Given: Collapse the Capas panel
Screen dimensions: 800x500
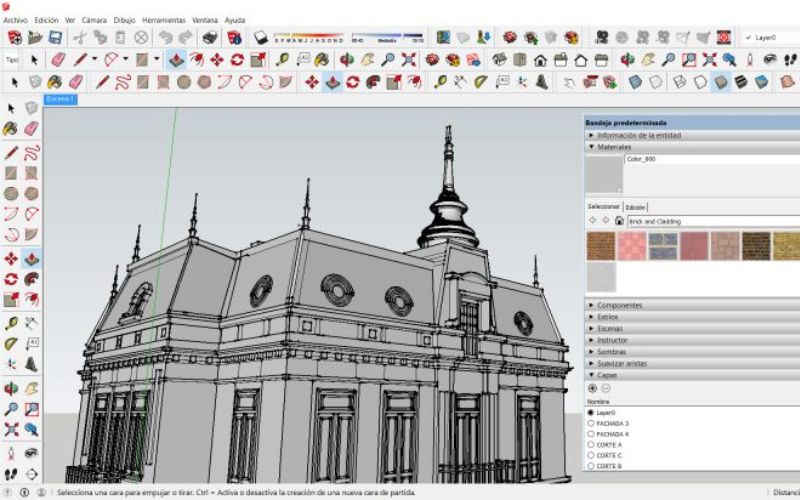Looking at the screenshot, I should [x=692, y=375].
